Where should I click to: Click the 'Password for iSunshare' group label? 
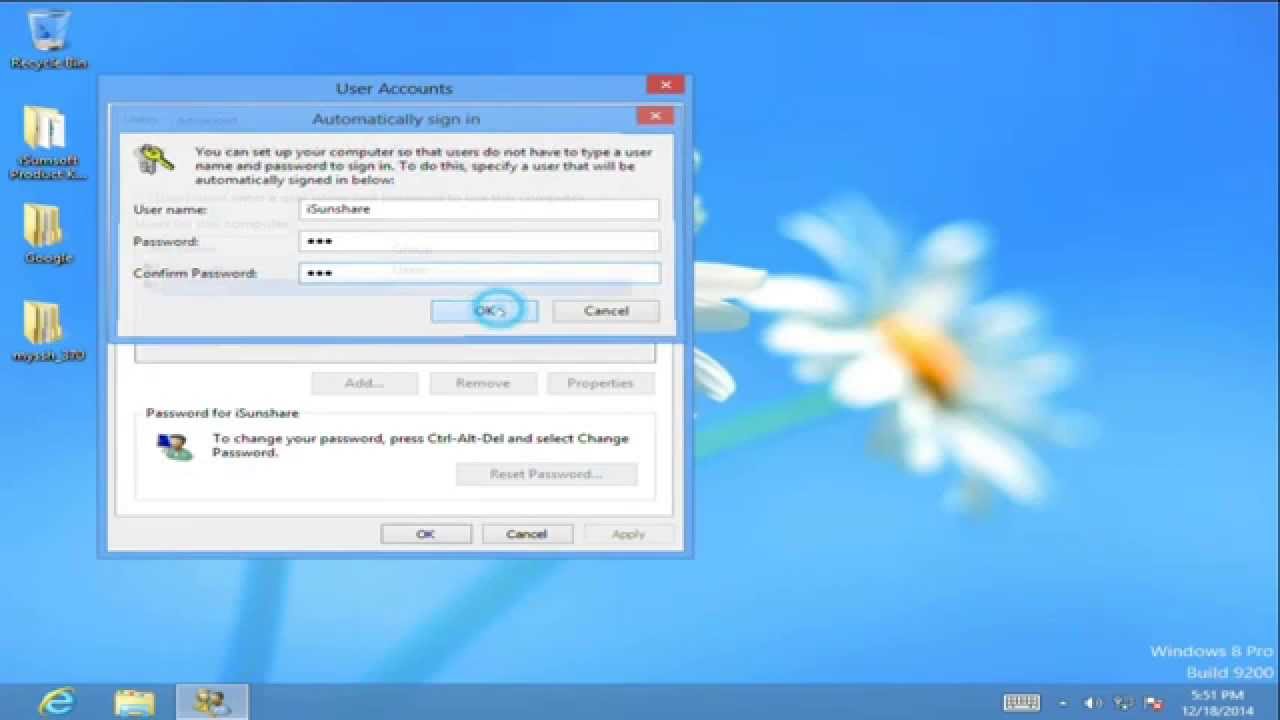tap(222, 413)
